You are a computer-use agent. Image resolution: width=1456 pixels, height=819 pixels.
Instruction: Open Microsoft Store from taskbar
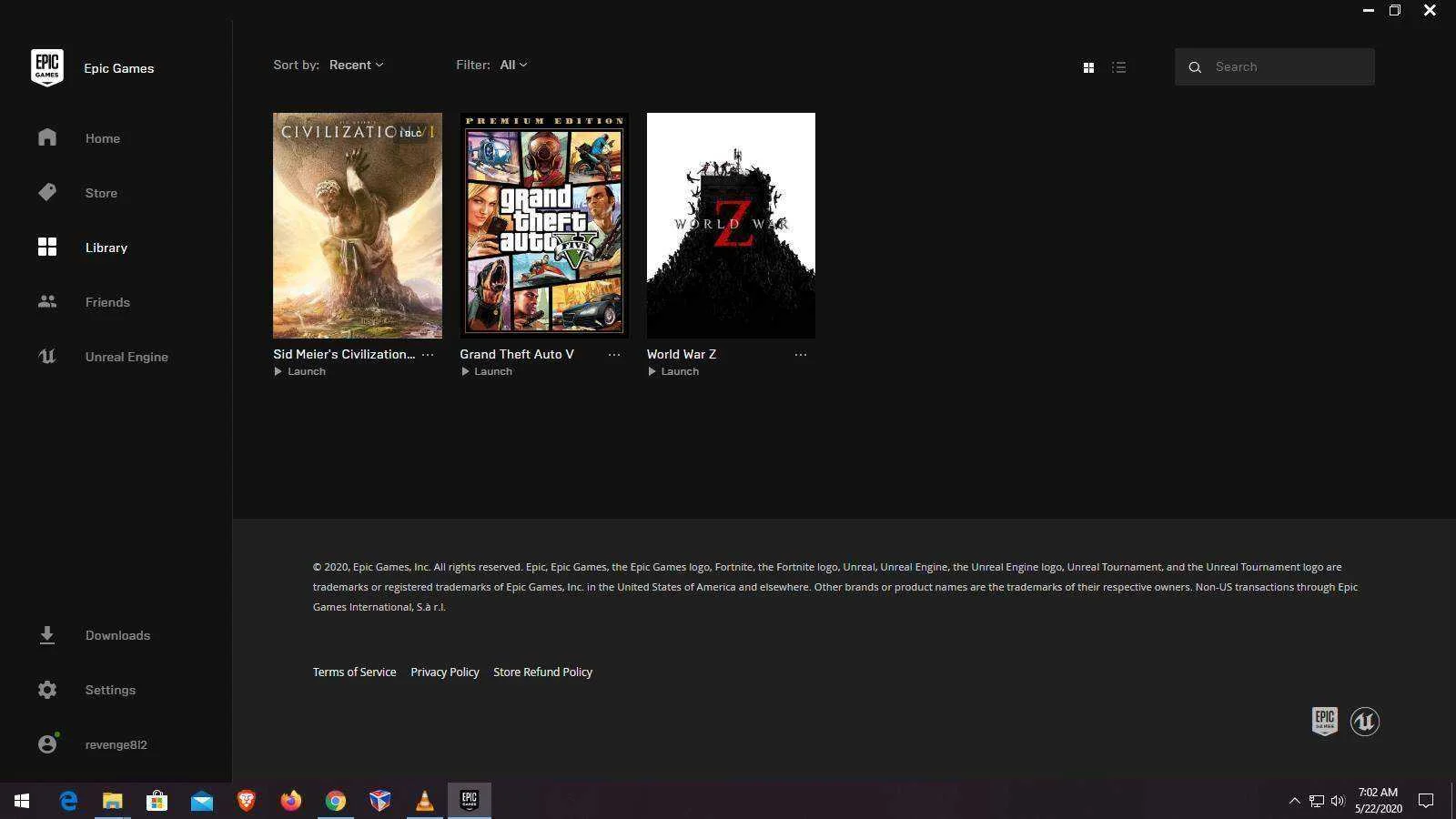pyautogui.click(x=157, y=801)
